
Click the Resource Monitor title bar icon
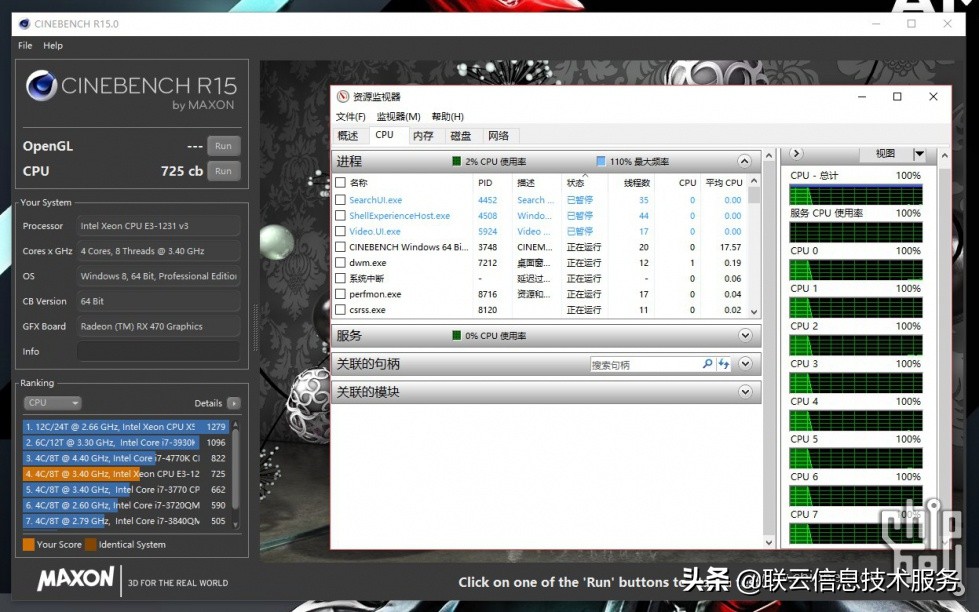[343, 97]
